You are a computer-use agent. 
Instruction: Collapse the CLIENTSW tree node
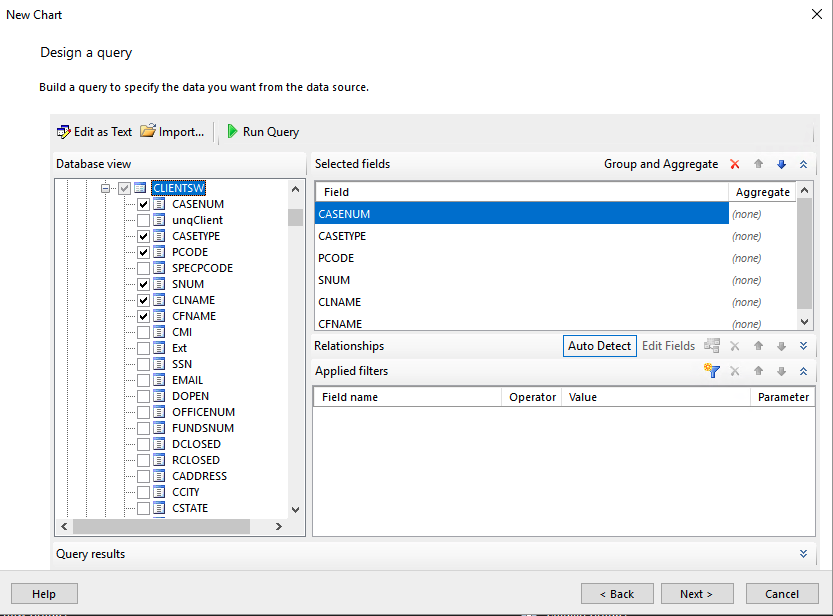[x=106, y=188]
